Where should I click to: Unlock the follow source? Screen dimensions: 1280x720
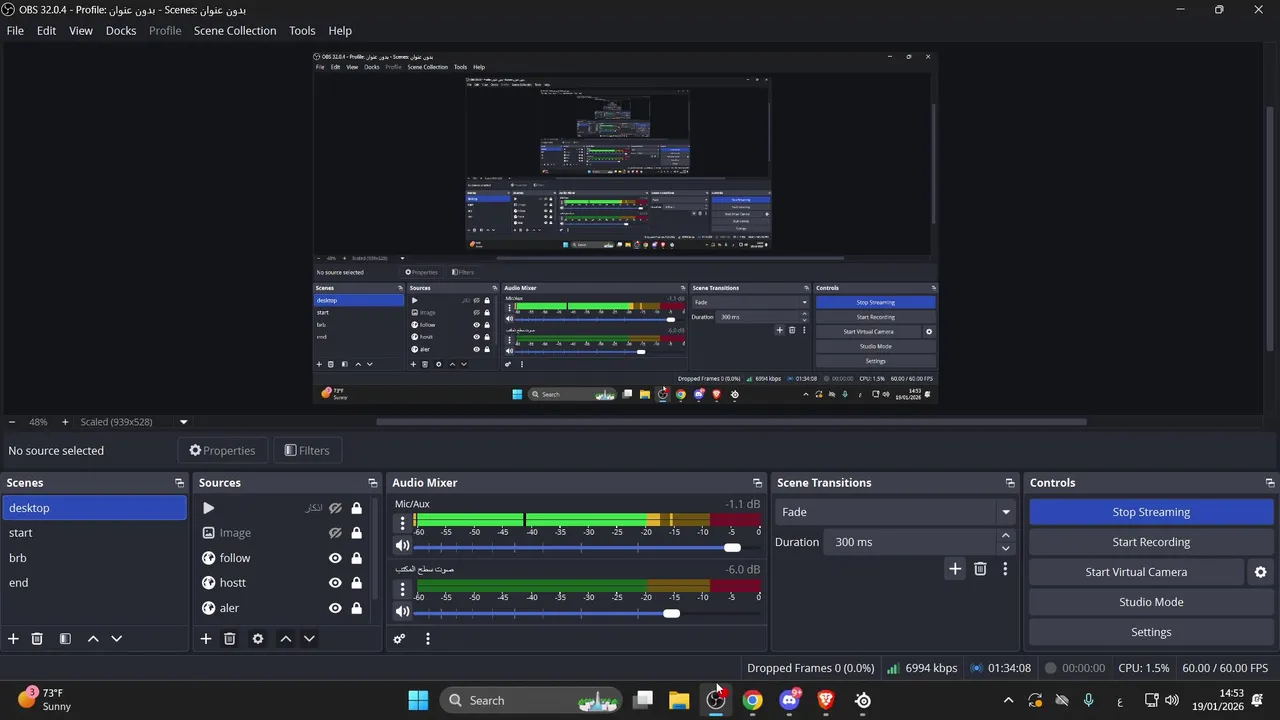(x=356, y=558)
